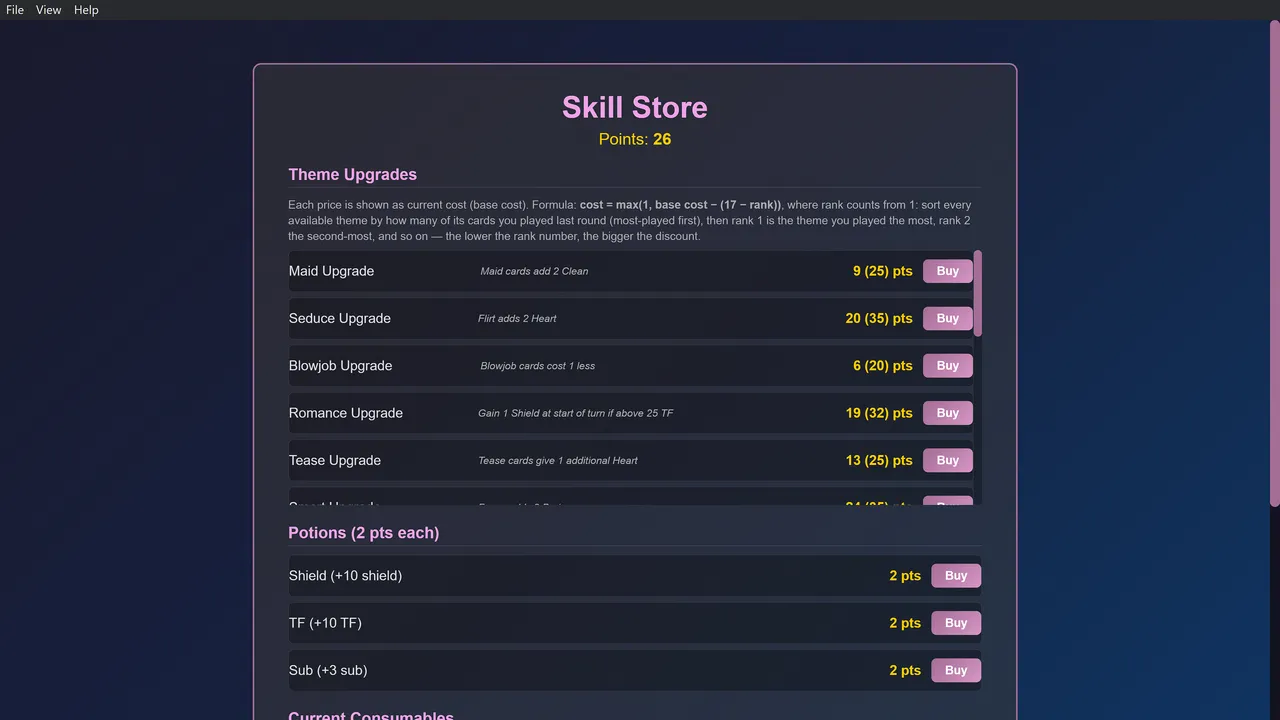Select the Maid Upgrade row name
The width and height of the screenshot is (1280, 720).
[x=331, y=271]
